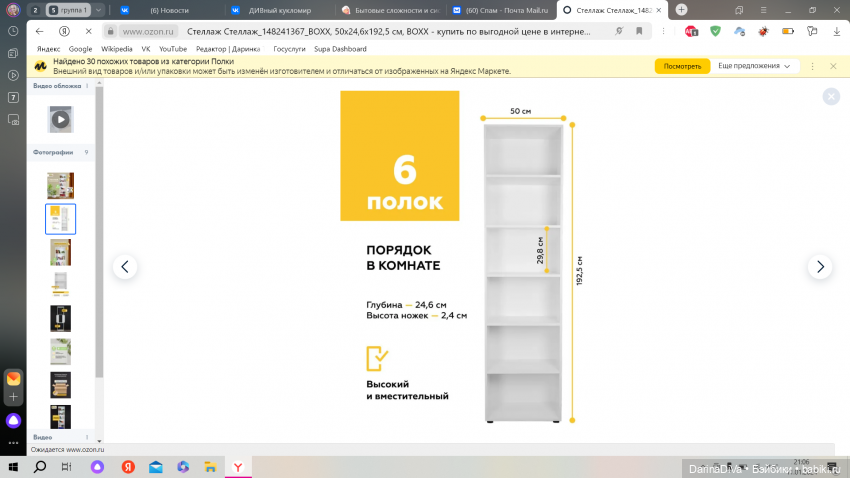The height and width of the screenshot is (478, 850).
Task: Open a new browser tab
Action: [x=681, y=9]
